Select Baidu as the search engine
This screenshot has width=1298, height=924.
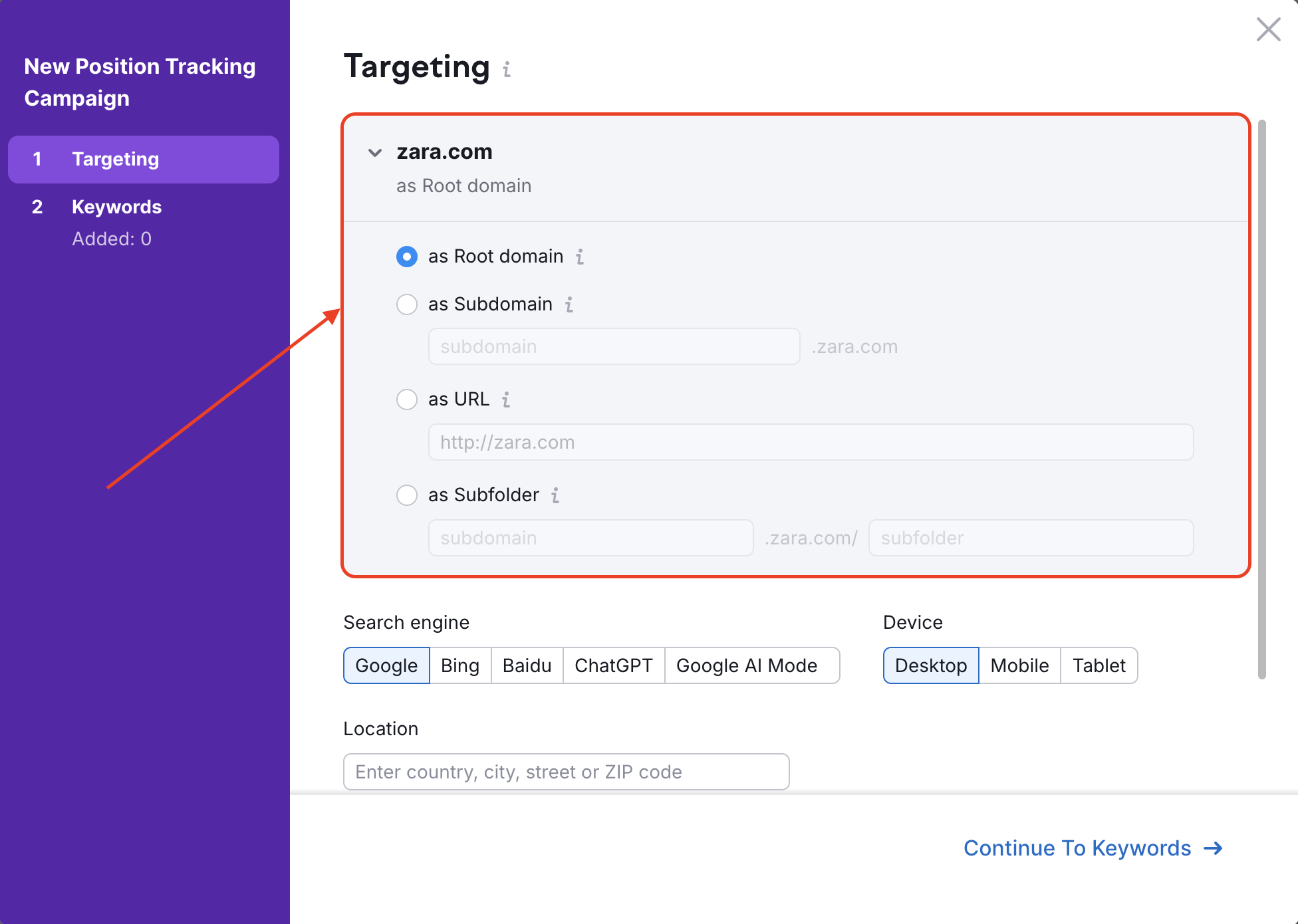point(526,665)
